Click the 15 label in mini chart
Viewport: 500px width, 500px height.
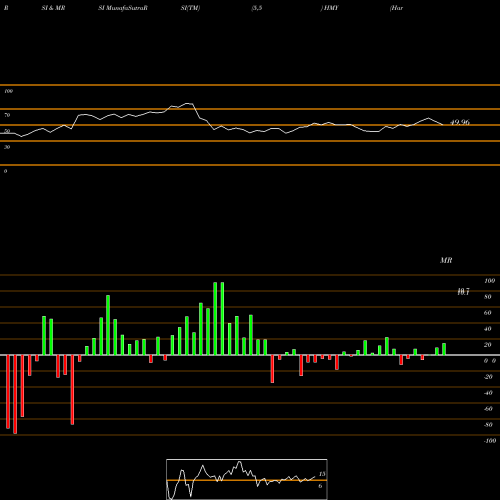(x=322, y=474)
